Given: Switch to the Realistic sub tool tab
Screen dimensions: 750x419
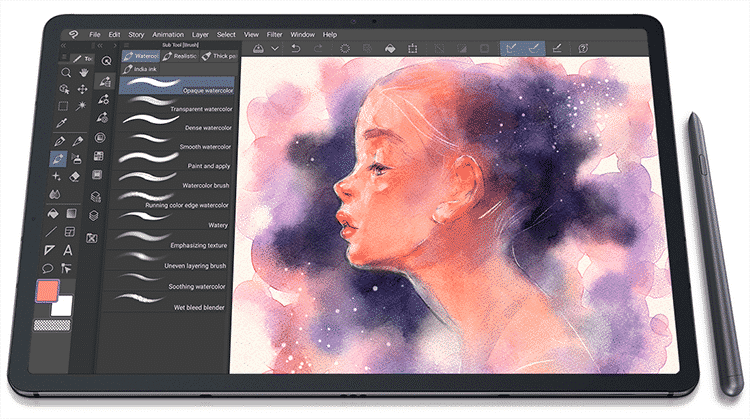Looking at the screenshot, I should pos(180,56).
